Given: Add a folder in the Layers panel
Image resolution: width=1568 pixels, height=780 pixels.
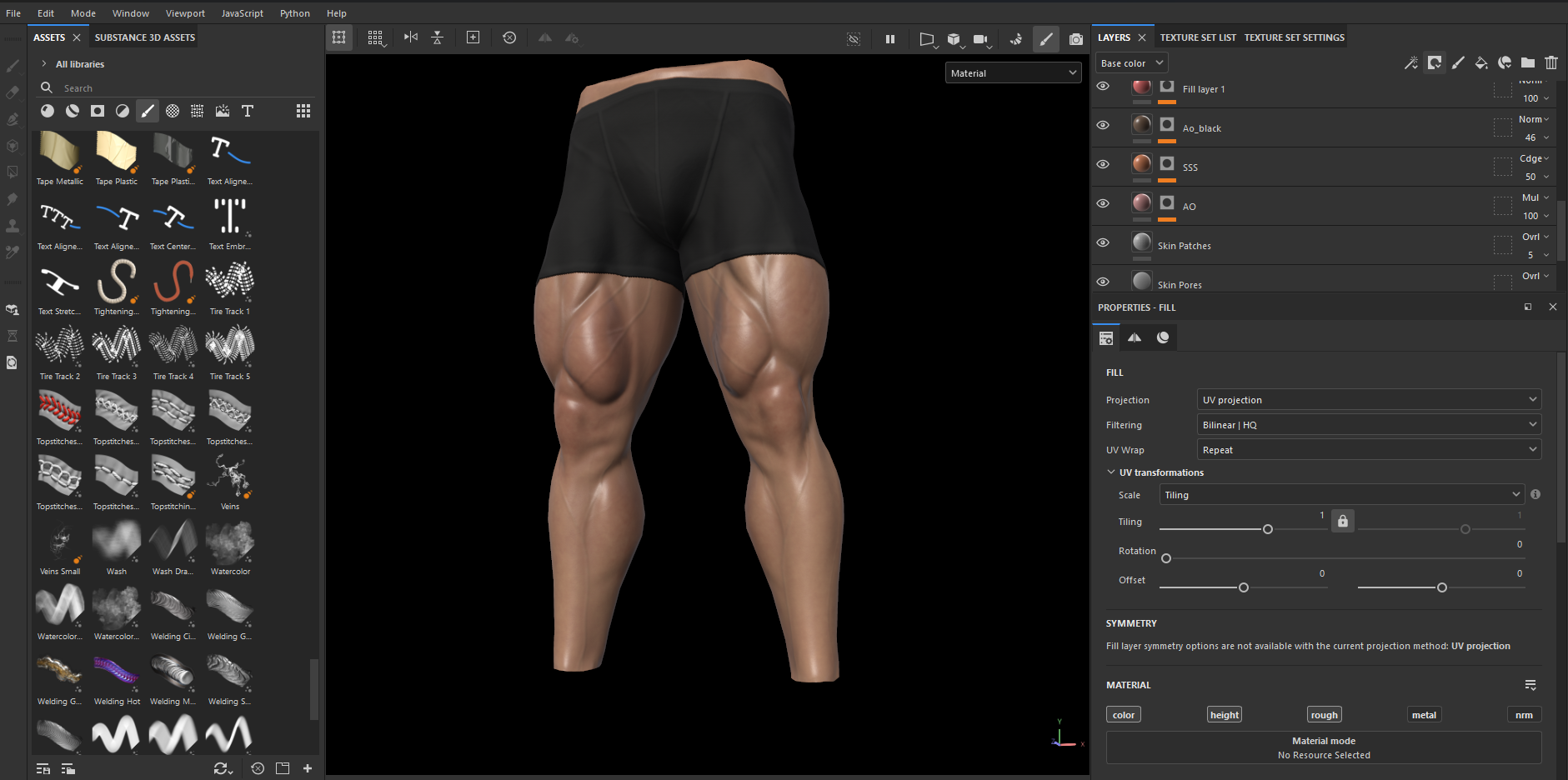Looking at the screenshot, I should tap(1527, 62).
